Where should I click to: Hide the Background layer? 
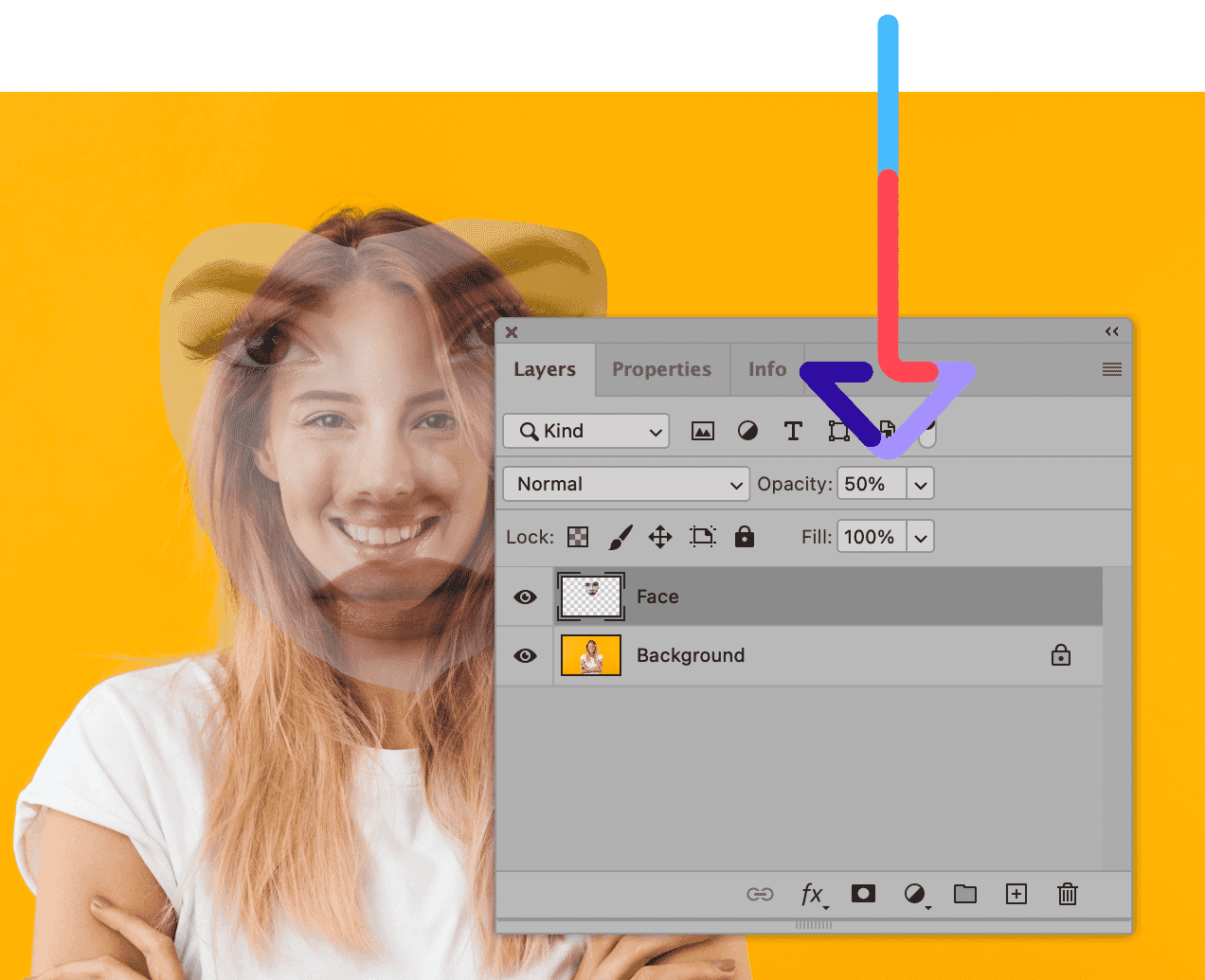pos(525,655)
